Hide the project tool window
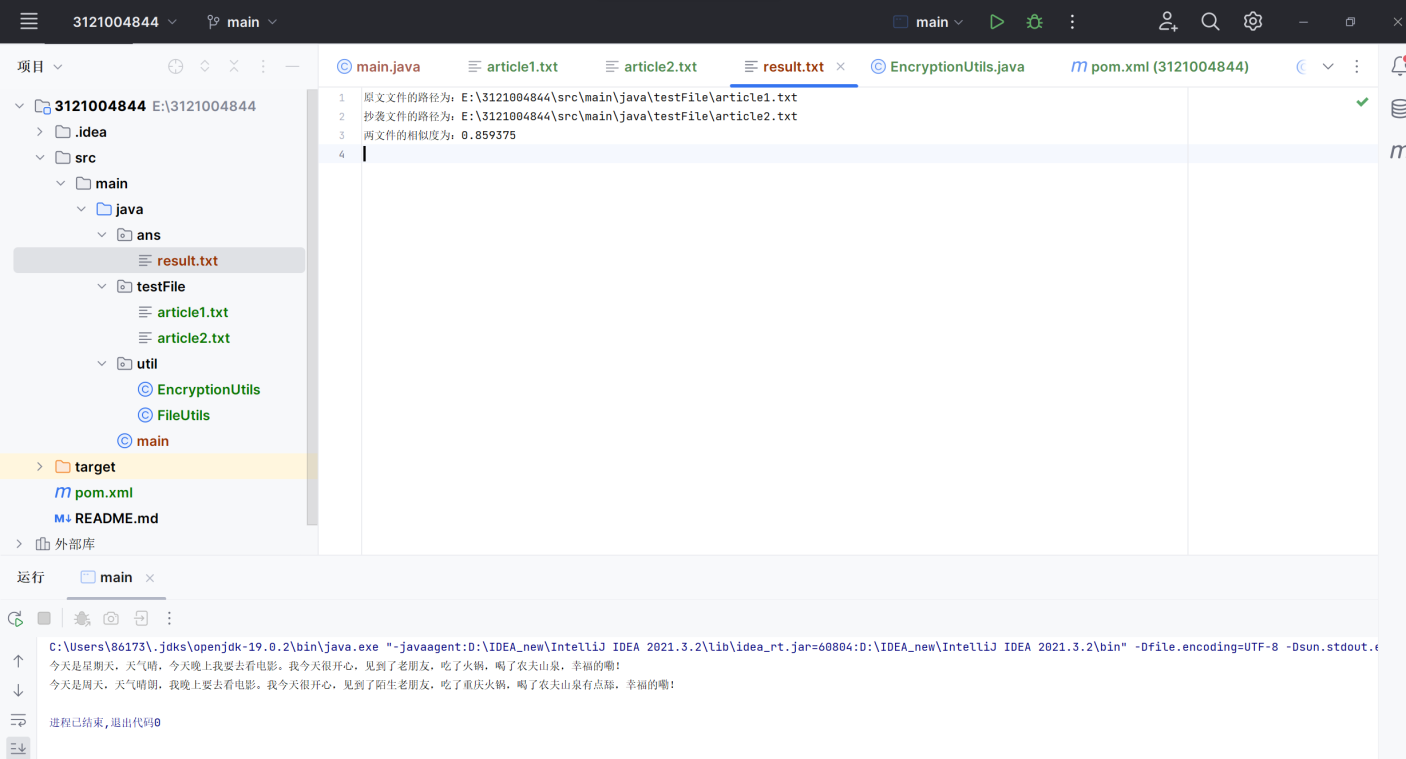Screen dimensions: 1406x759 click(292, 66)
